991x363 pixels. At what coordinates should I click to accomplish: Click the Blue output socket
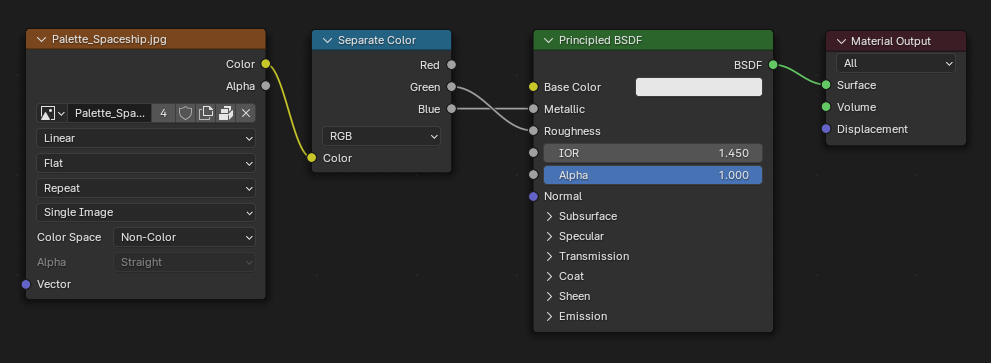click(x=451, y=109)
